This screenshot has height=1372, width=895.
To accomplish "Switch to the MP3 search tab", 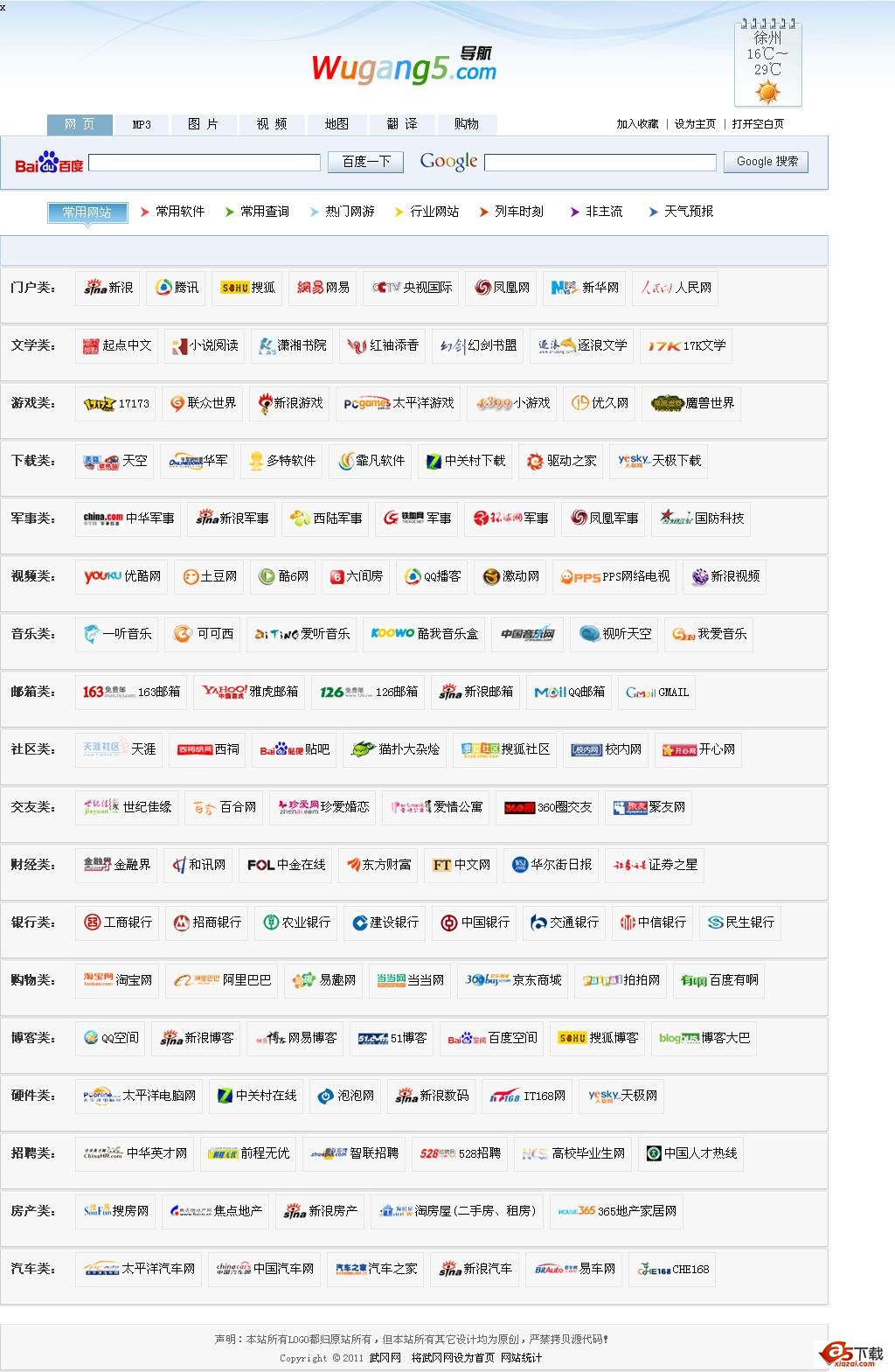I will (x=142, y=124).
